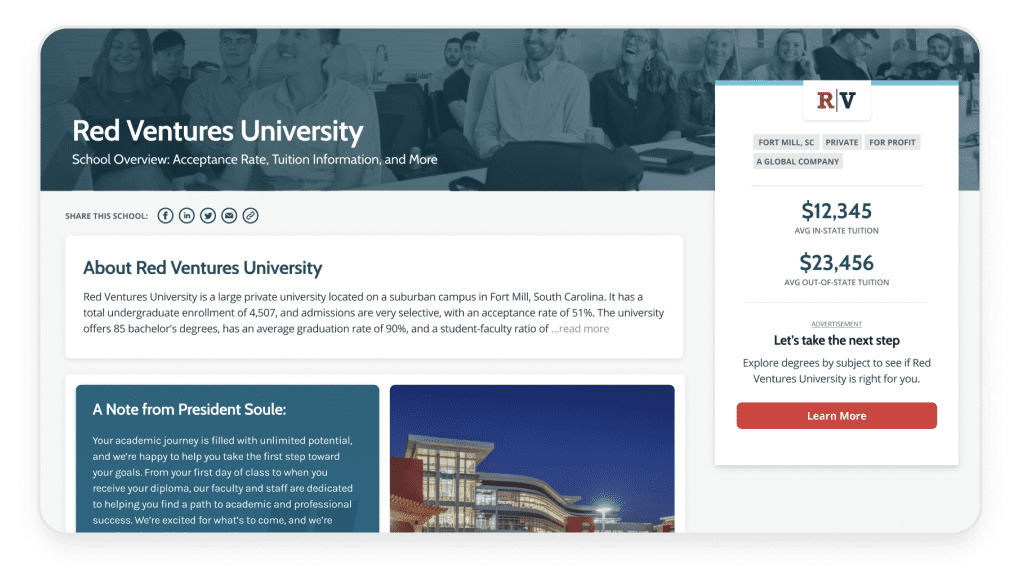
Task: Click the red Learn More button
Action: pos(836,416)
